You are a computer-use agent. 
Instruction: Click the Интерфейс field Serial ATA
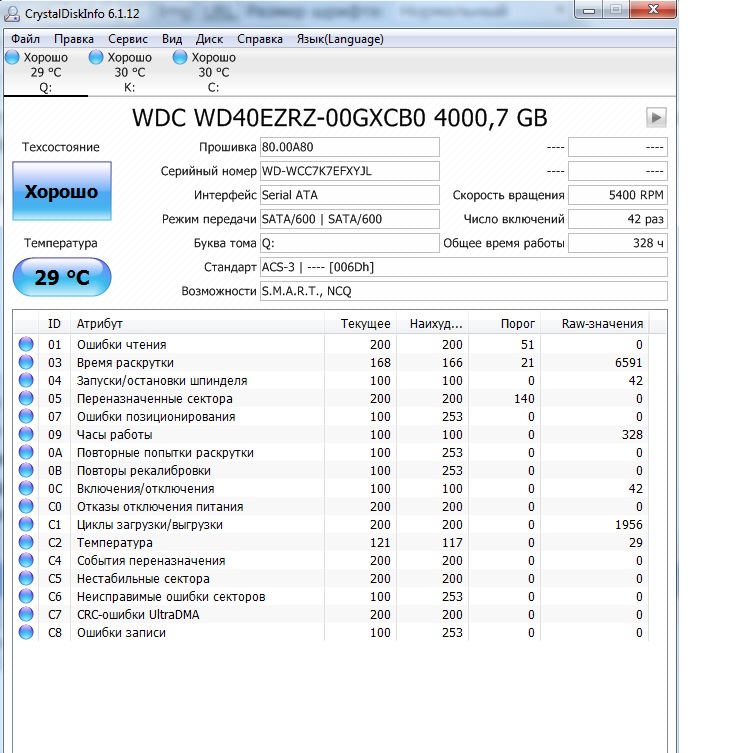click(350, 195)
